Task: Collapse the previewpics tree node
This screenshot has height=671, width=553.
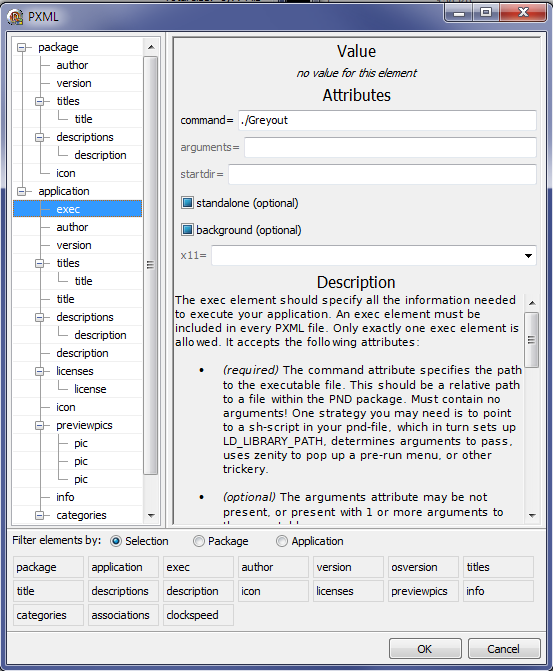Action: pyautogui.click(x=39, y=425)
